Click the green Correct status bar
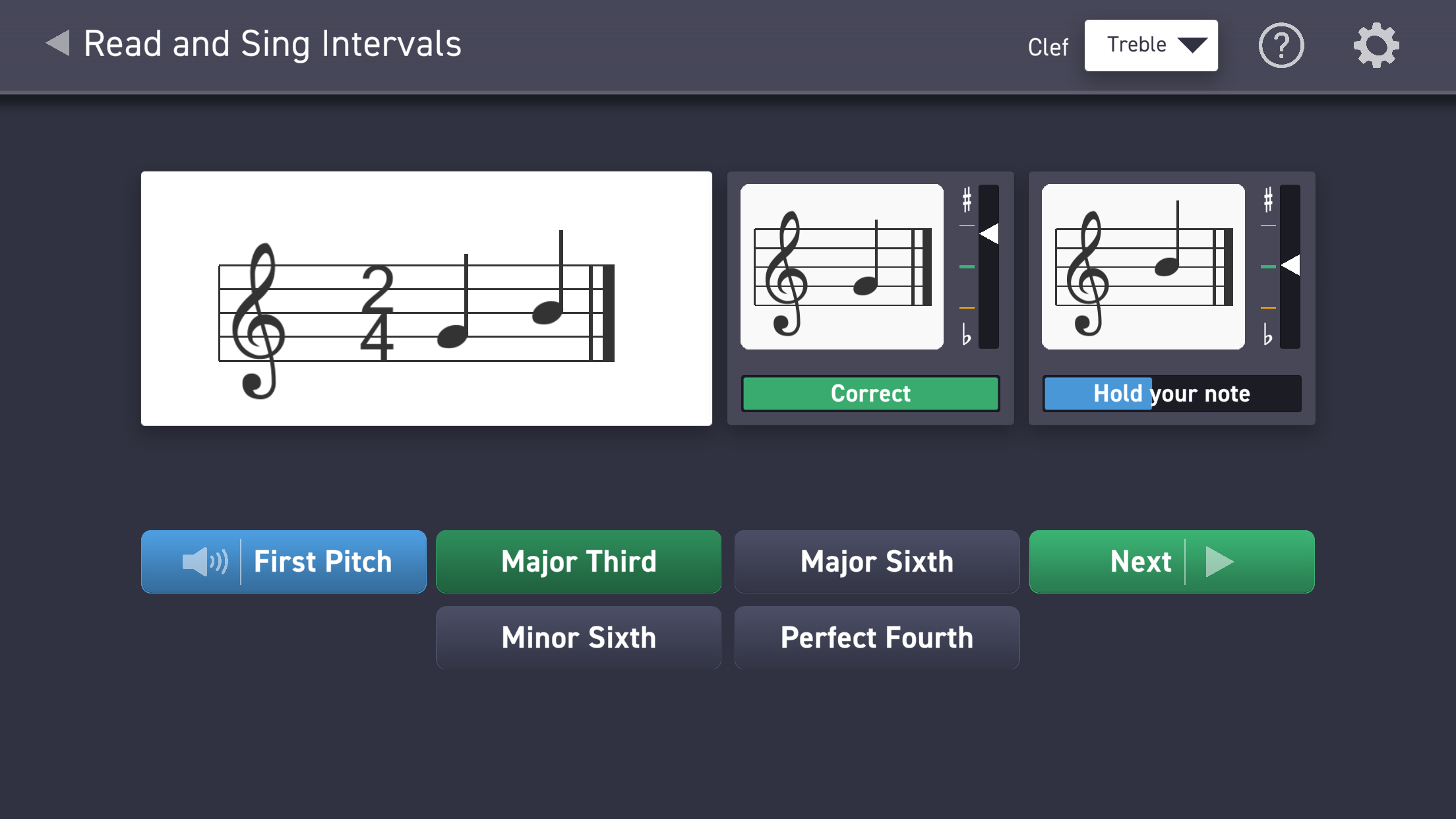The height and width of the screenshot is (819, 1456). pyautogui.click(x=870, y=394)
